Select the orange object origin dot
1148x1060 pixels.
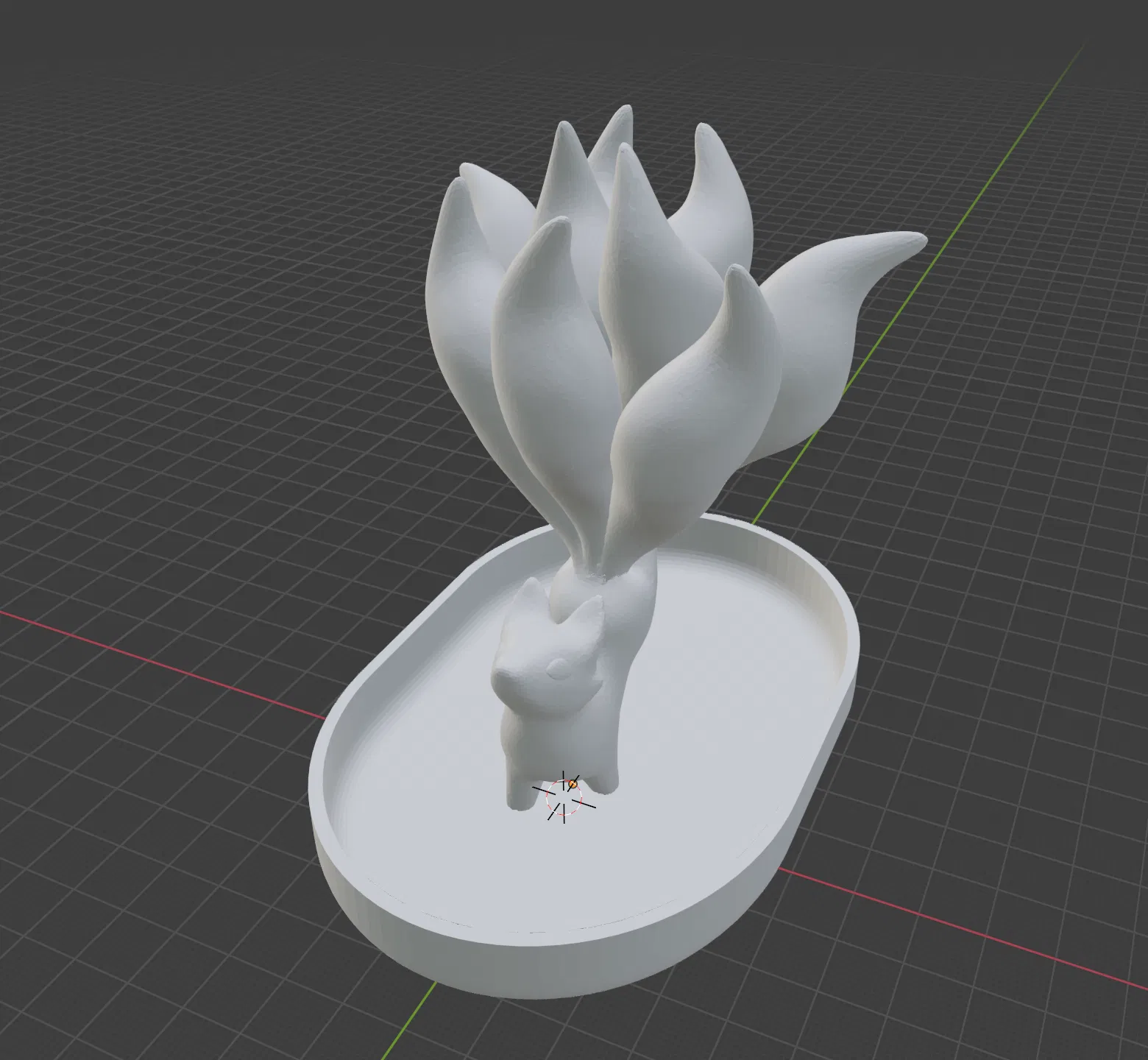pyautogui.click(x=573, y=785)
